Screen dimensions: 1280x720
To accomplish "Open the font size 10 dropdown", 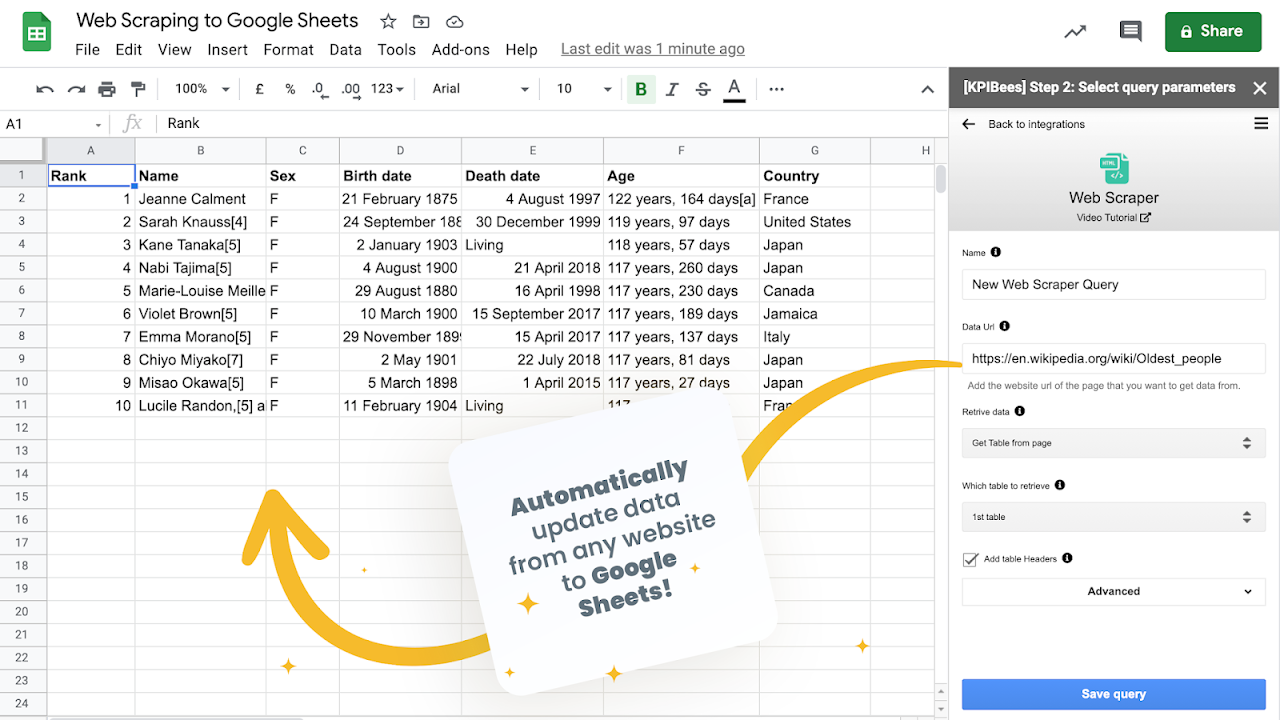I will [584, 89].
